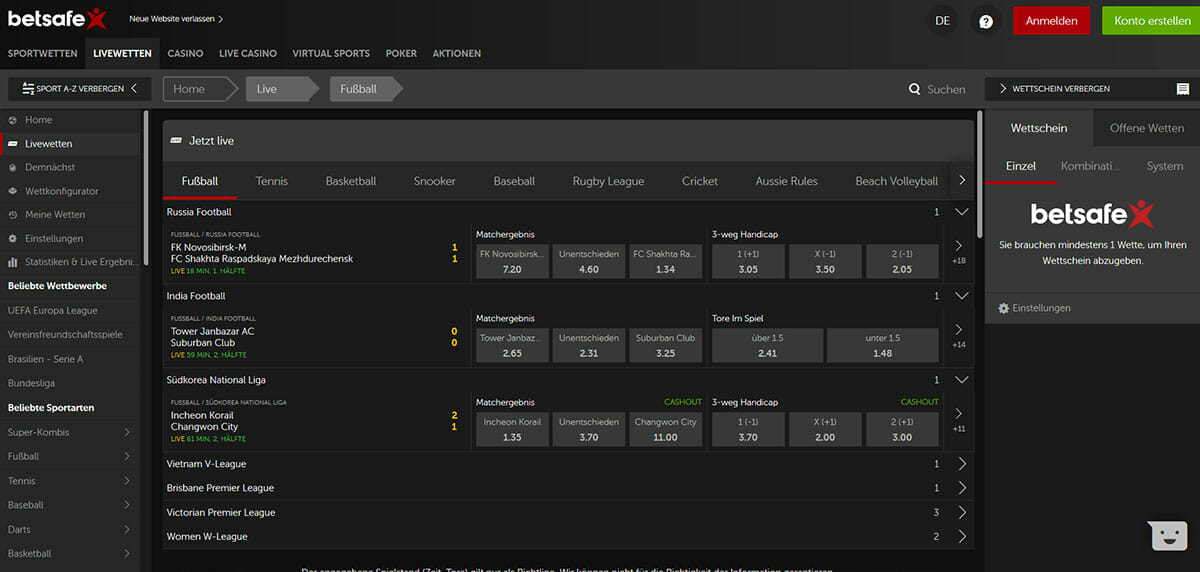
Task: Switch to the Snooker tab
Action: 435,181
